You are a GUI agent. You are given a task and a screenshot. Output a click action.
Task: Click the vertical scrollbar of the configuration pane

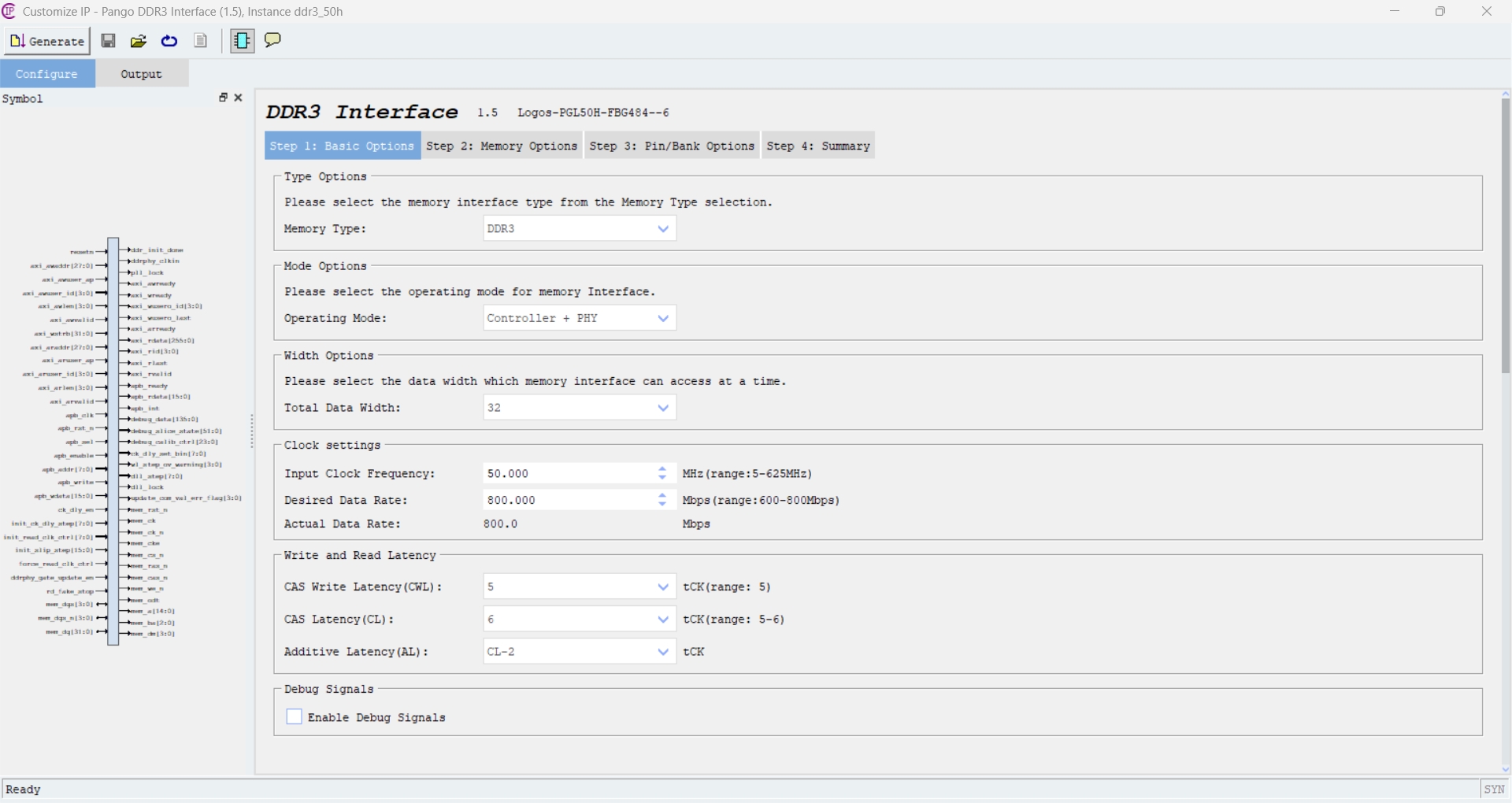pyautogui.click(x=1506, y=236)
